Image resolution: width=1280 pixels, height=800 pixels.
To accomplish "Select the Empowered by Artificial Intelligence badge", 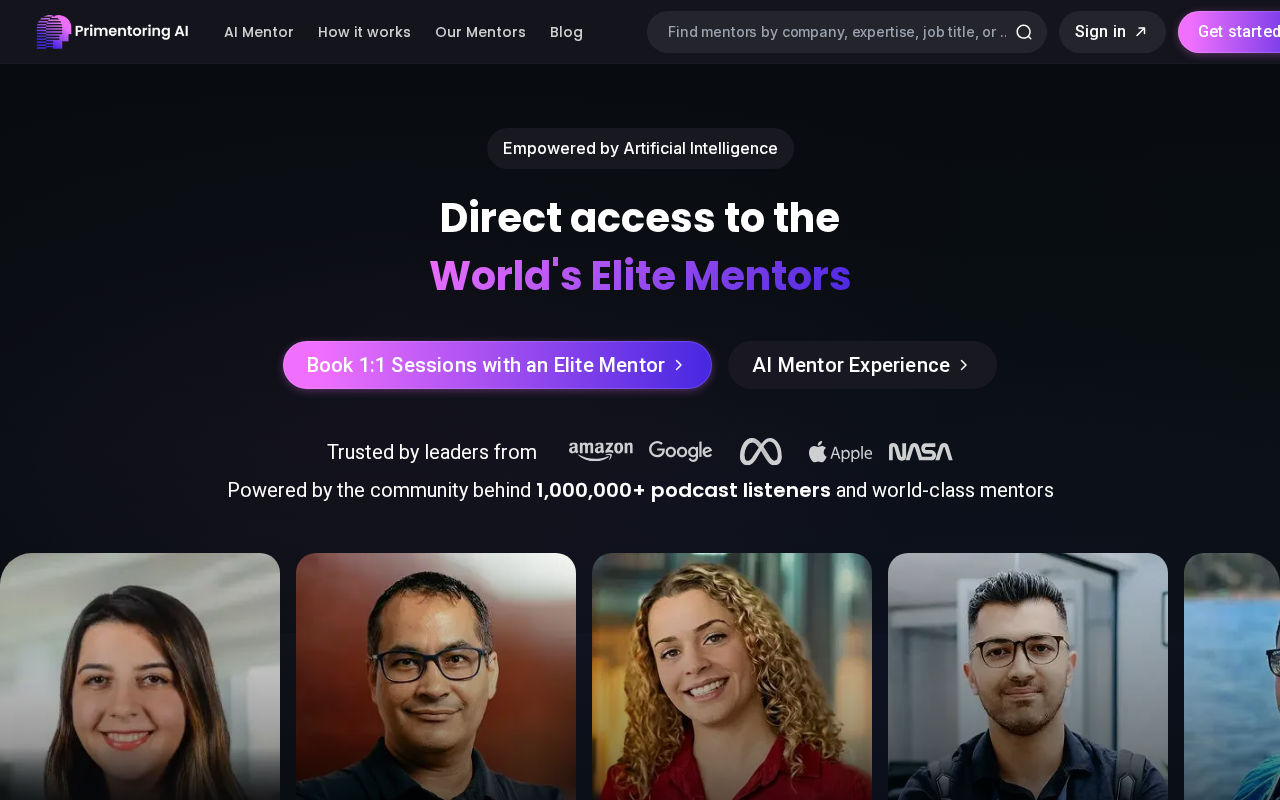I will 640,148.
